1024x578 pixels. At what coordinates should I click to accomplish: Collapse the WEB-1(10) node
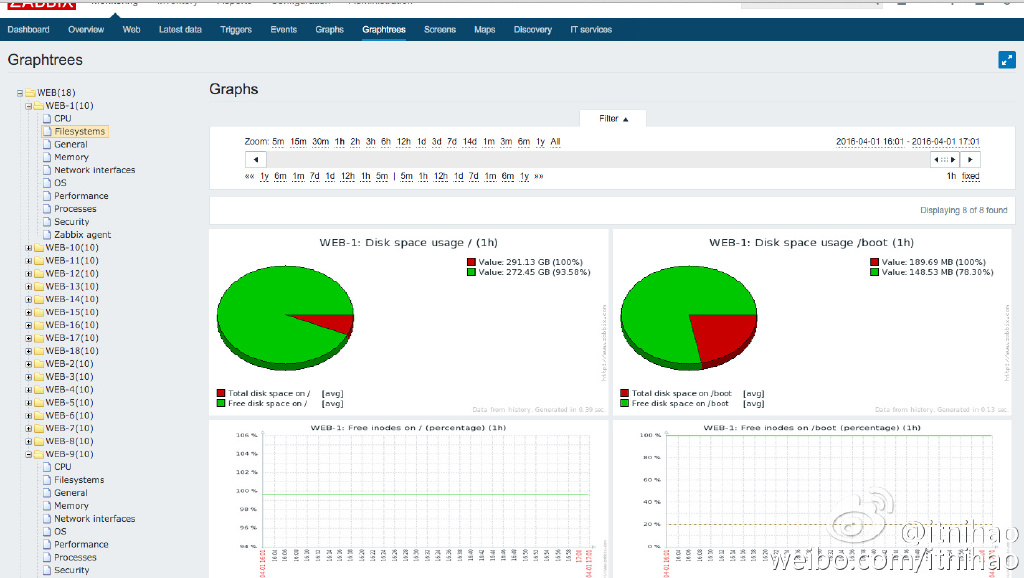[x=29, y=106]
